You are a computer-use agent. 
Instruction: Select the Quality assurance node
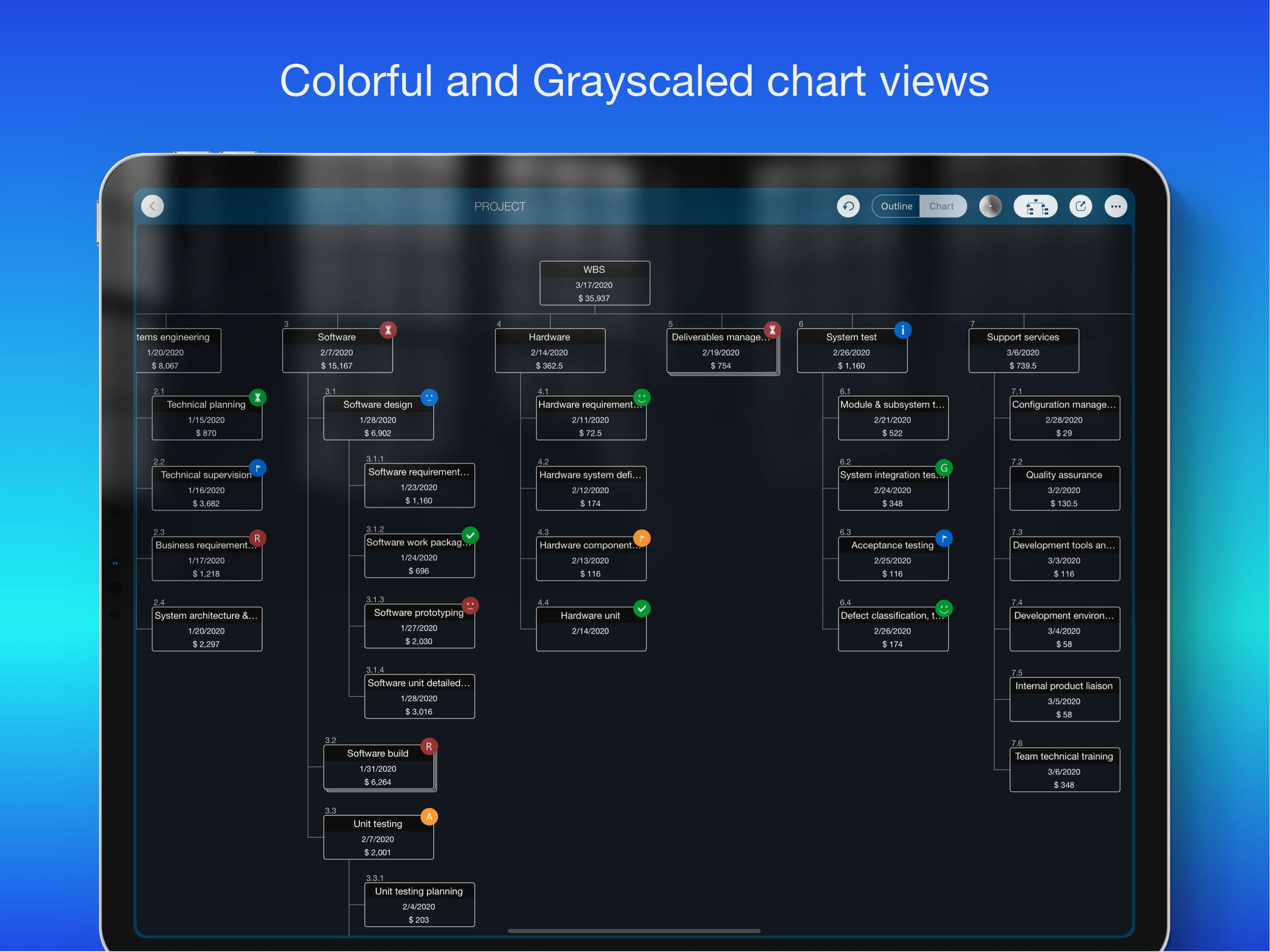[x=1064, y=489]
